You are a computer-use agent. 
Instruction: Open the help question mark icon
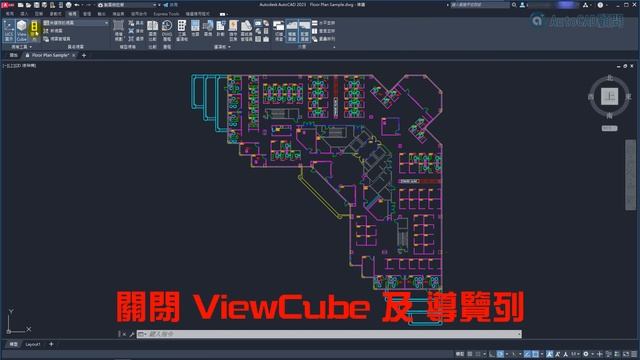pyautogui.click(x=600, y=5)
